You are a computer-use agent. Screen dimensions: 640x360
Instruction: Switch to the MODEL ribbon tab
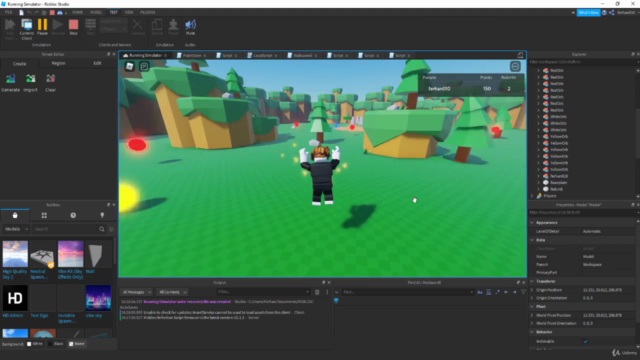(96, 12)
